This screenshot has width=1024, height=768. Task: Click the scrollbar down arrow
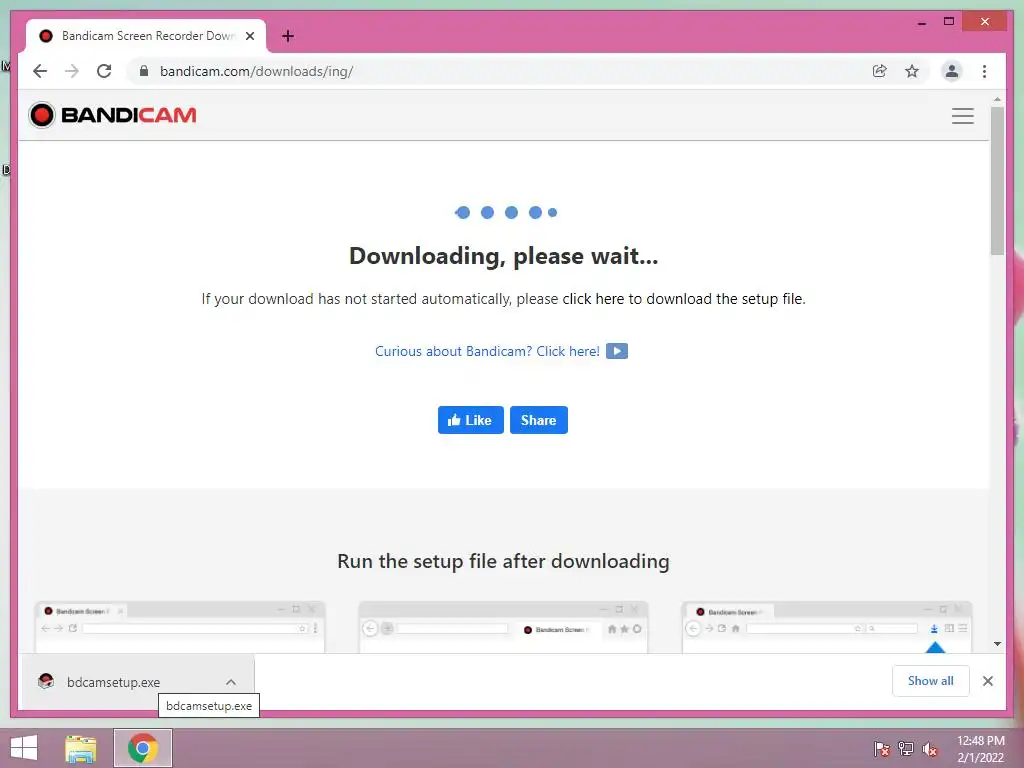point(997,644)
